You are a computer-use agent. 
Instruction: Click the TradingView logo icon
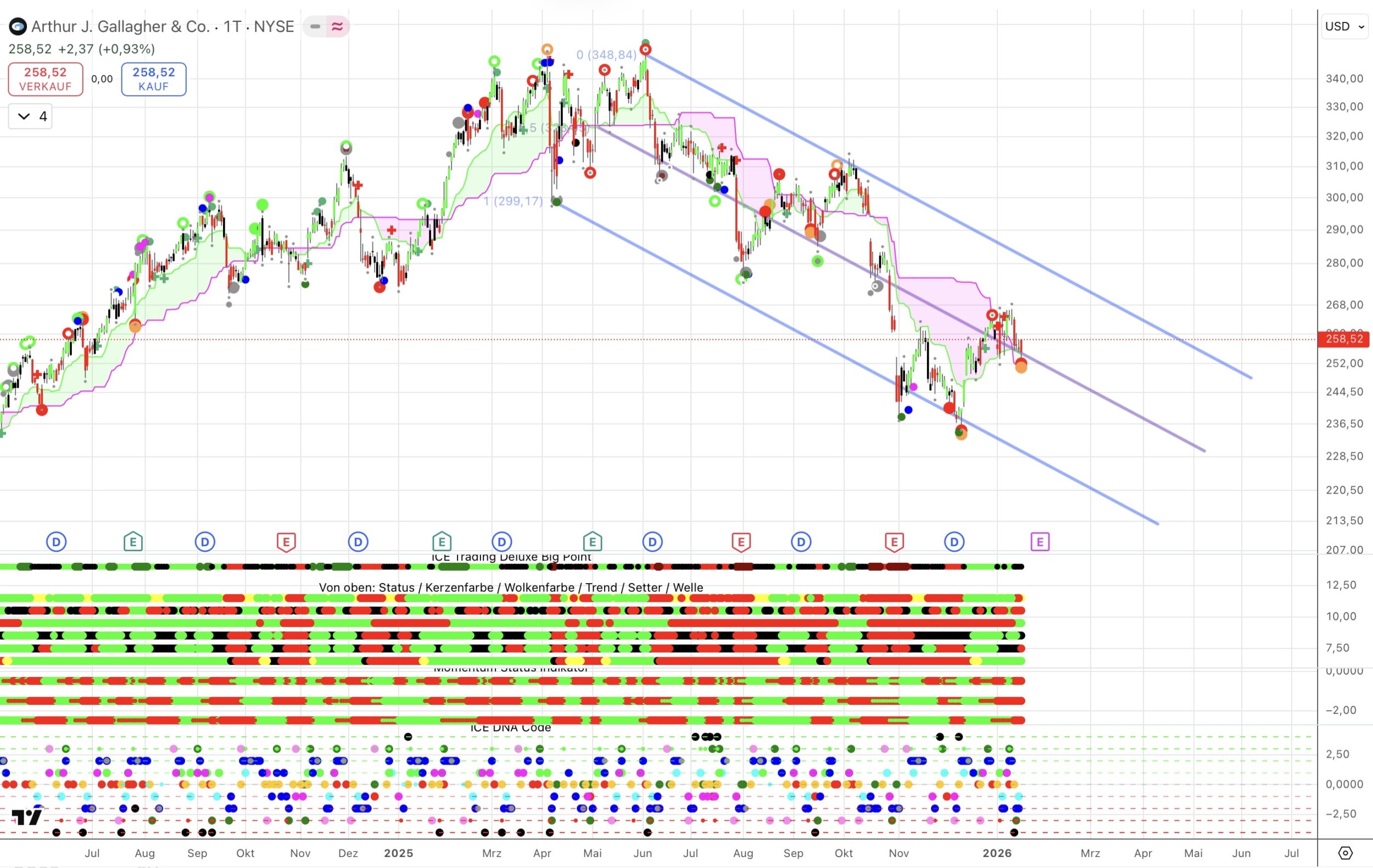pyautogui.click(x=27, y=817)
